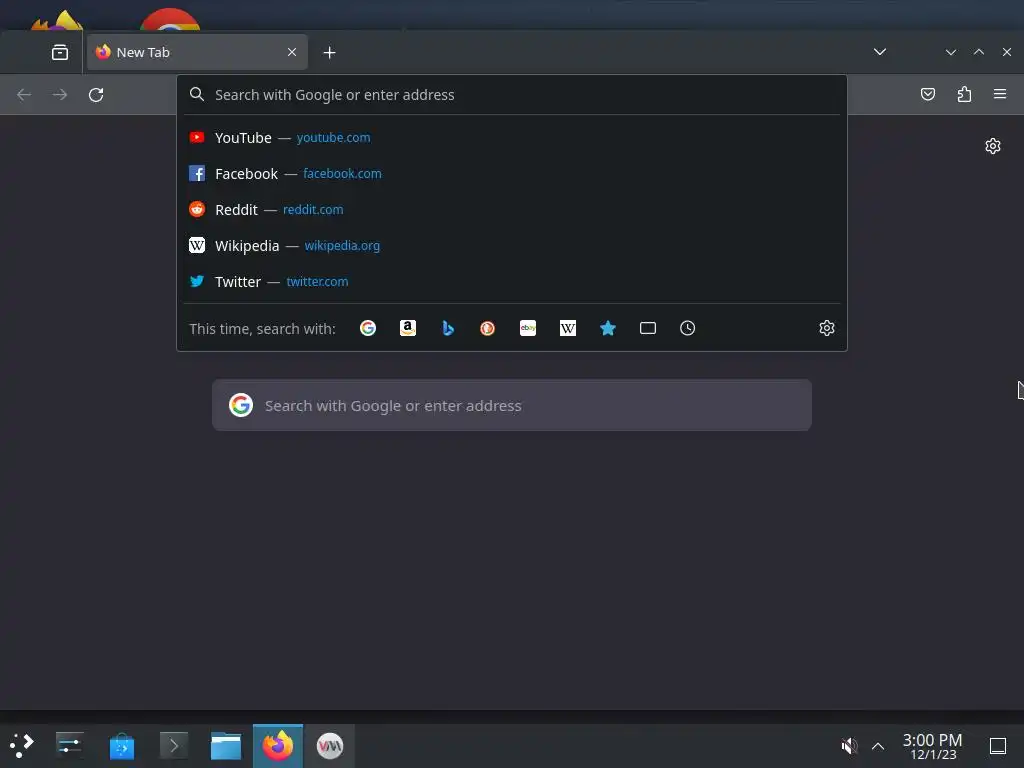The image size is (1024, 768).
Task: Maximize the Firefox window
Action: (978, 52)
